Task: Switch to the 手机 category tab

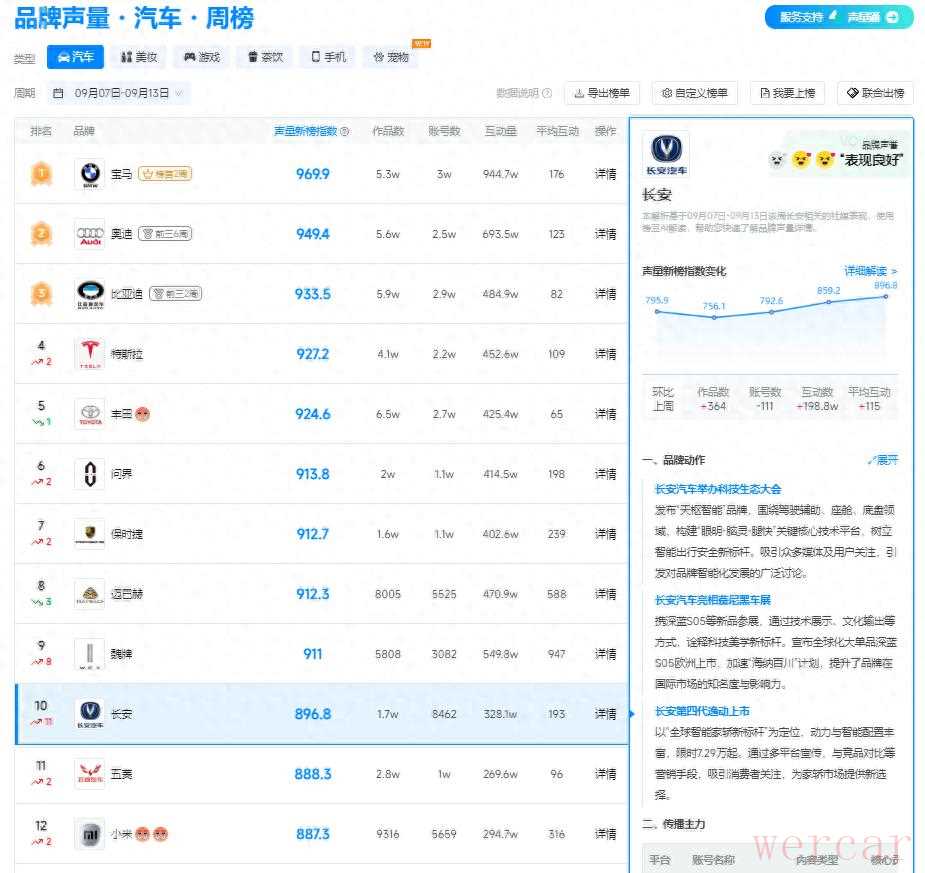Action: point(328,57)
